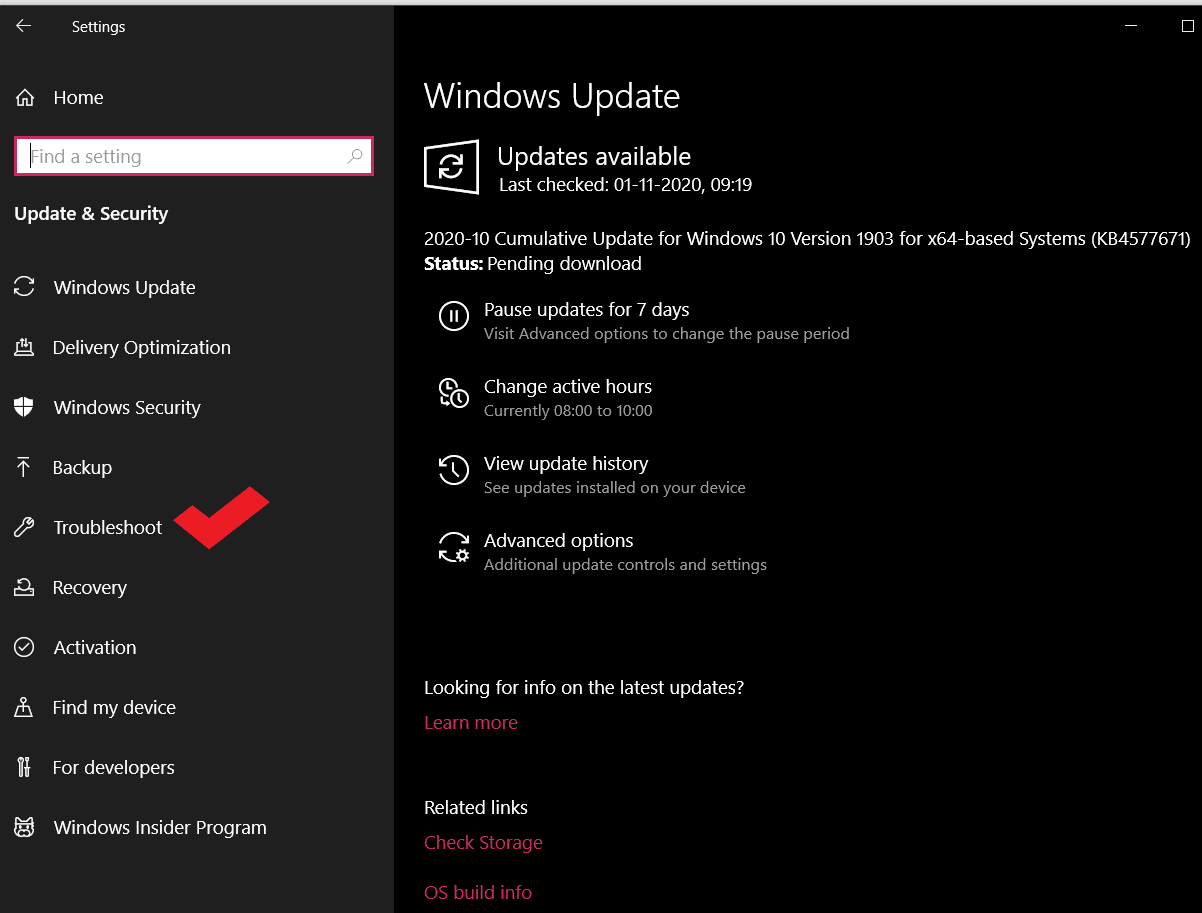Click the update history clock icon
Image resolution: width=1202 pixels, height=913 pixels.
click(x=454, y=470)
